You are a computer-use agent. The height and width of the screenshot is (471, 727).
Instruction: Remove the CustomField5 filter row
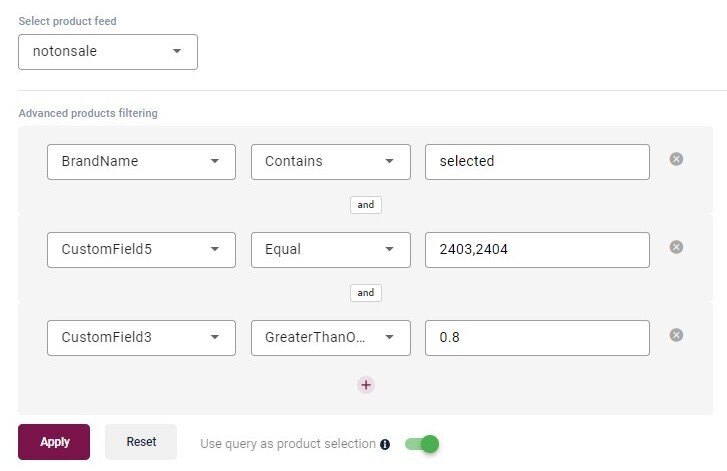coord(676,247)
